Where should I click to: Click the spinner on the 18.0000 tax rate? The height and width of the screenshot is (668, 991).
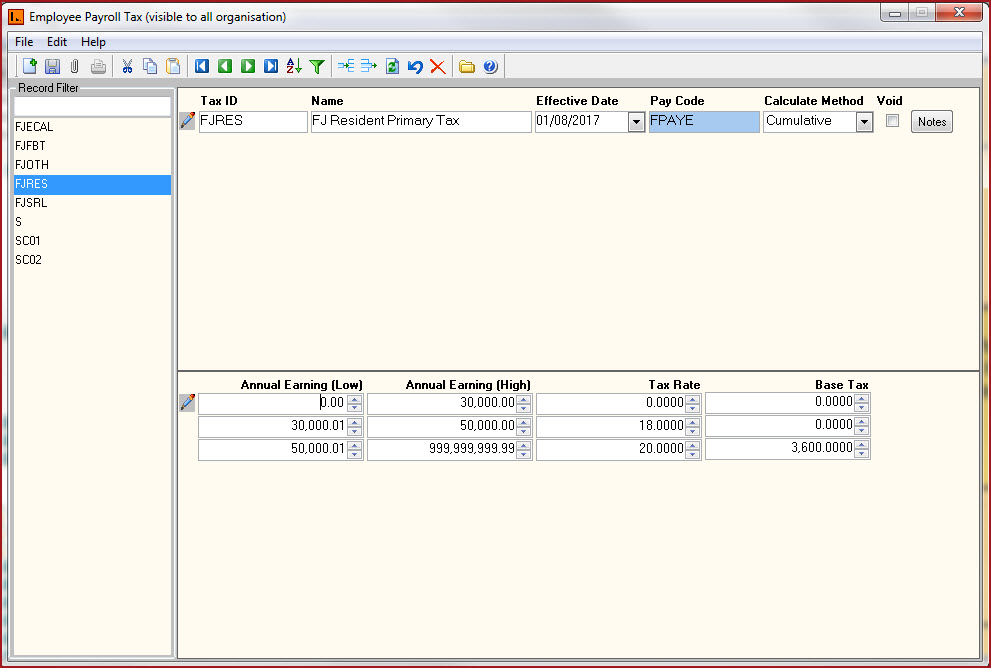tap(693, 427)
